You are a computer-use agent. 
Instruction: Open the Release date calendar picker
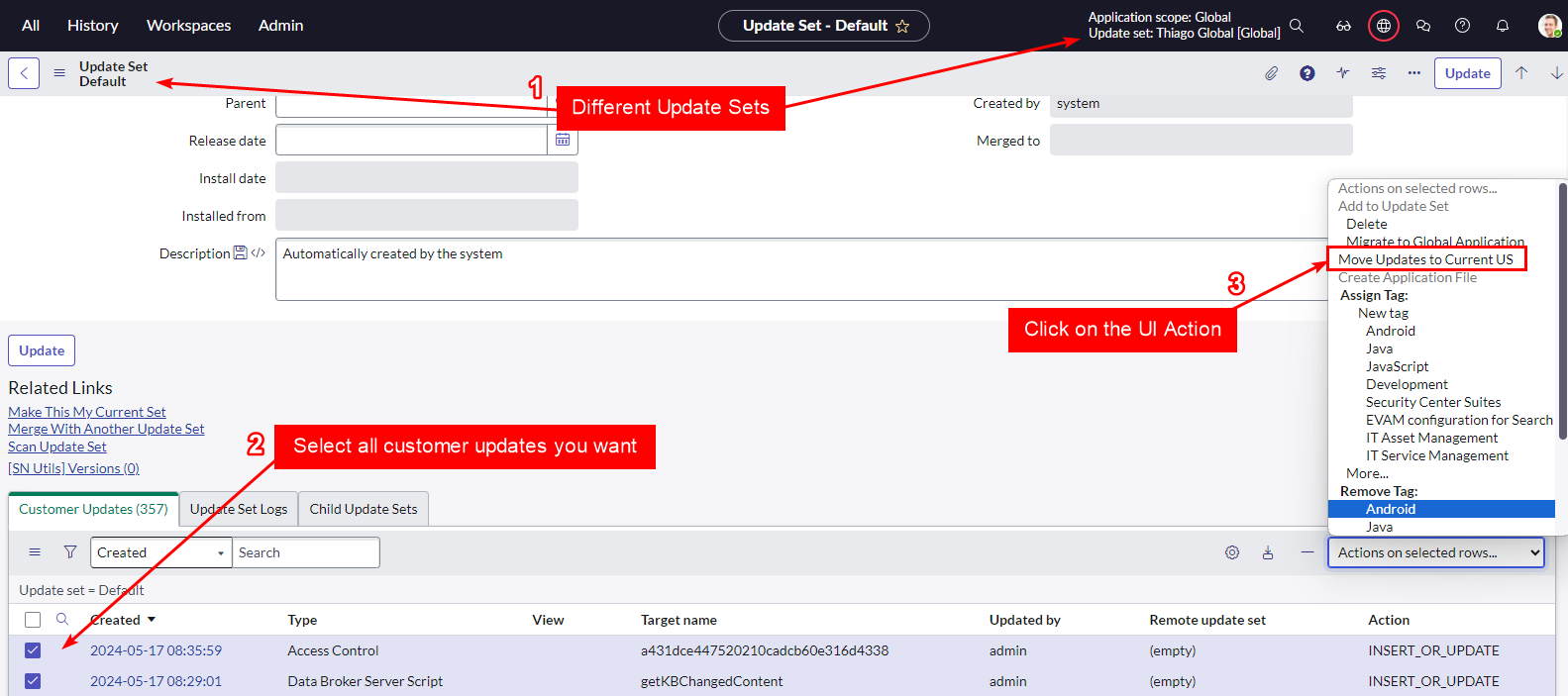click(x=563, y=141)
